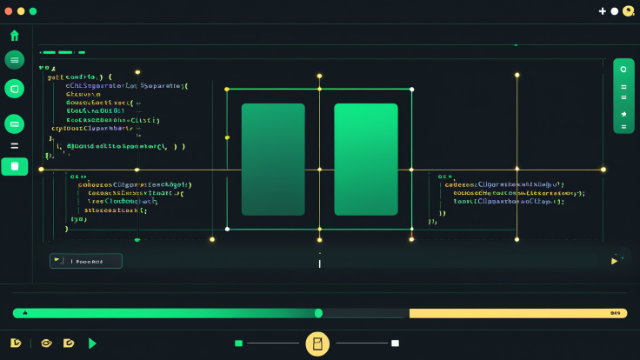Click the card-shaped circle sidebar icon
Image resolution: width=640 pixels, height=360 pixels.
(14, 124)
